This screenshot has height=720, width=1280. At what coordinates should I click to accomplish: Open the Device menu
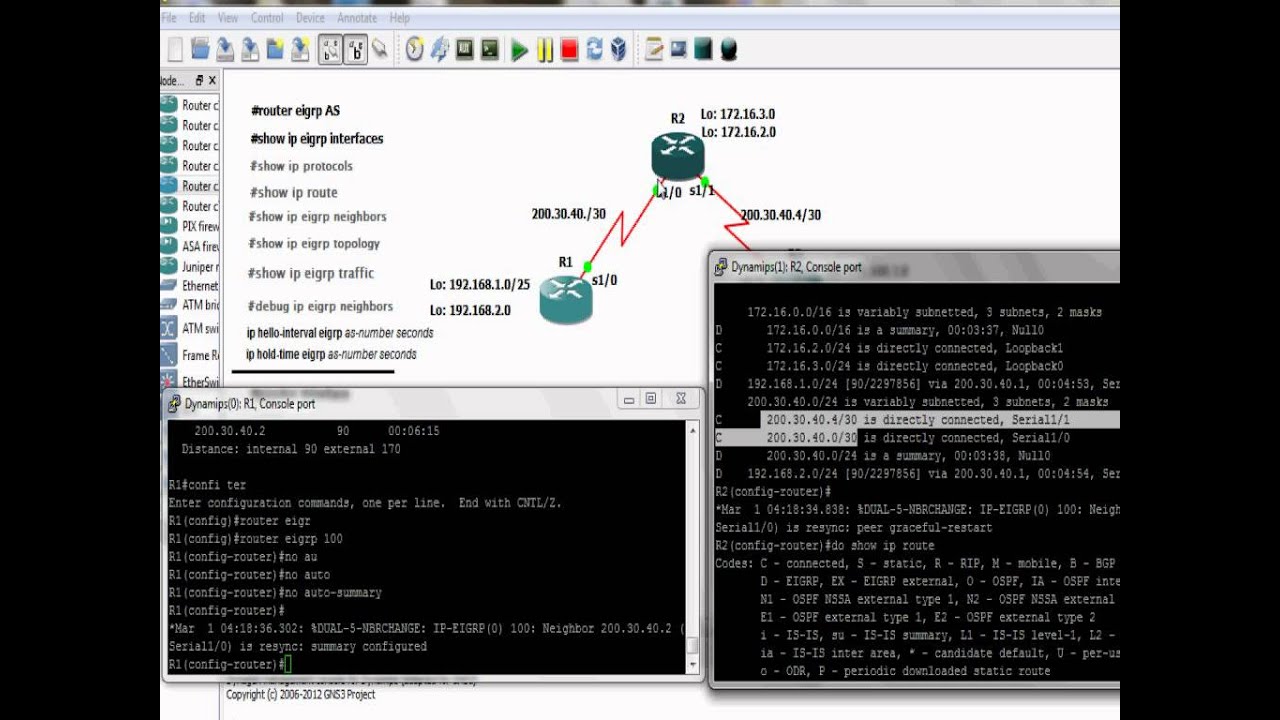pos(310,18)
